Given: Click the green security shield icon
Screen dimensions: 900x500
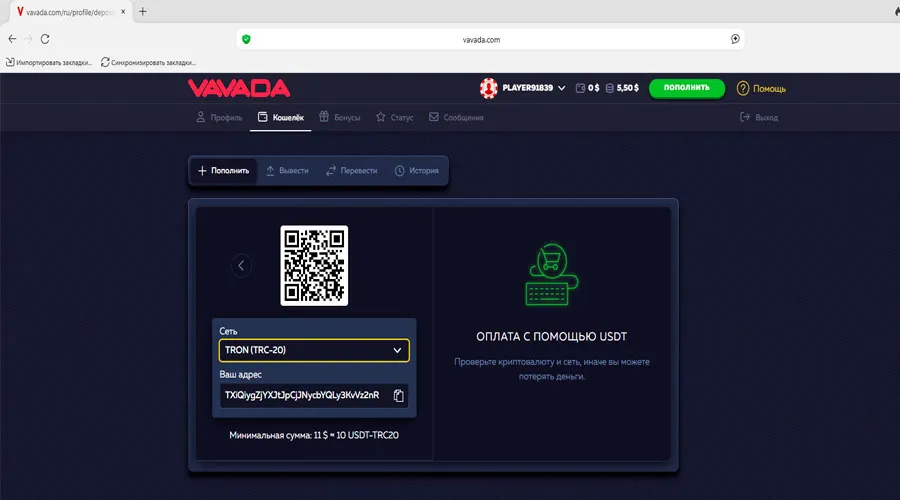Looking at the screenshot, I should [x=246, y=39].
